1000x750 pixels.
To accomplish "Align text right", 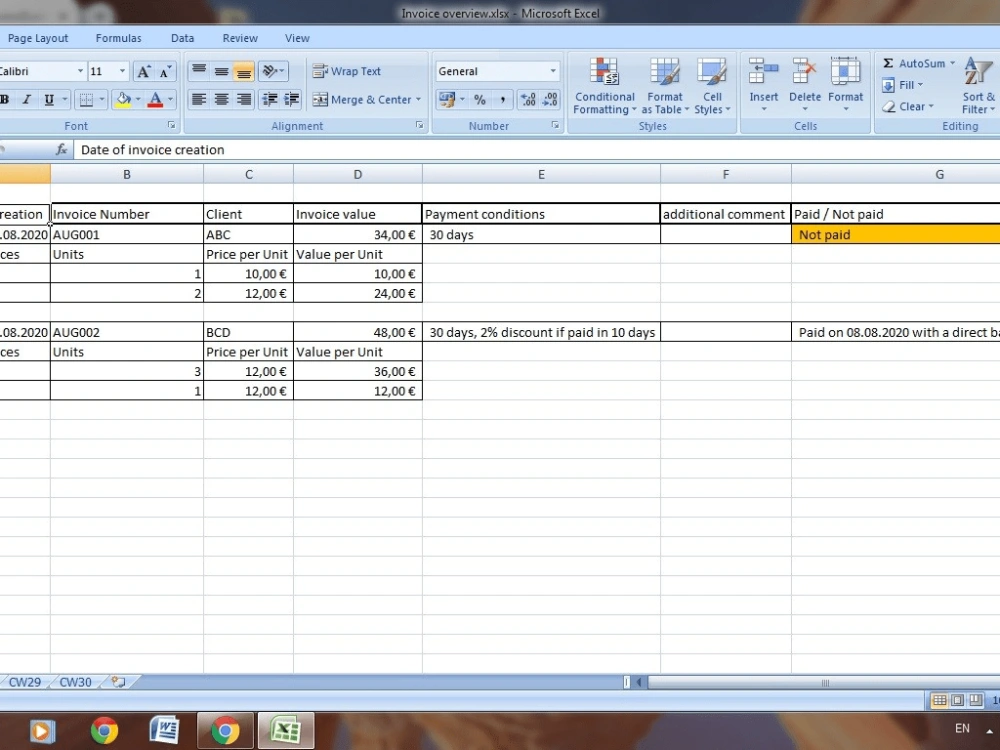I will click(244, 99).
